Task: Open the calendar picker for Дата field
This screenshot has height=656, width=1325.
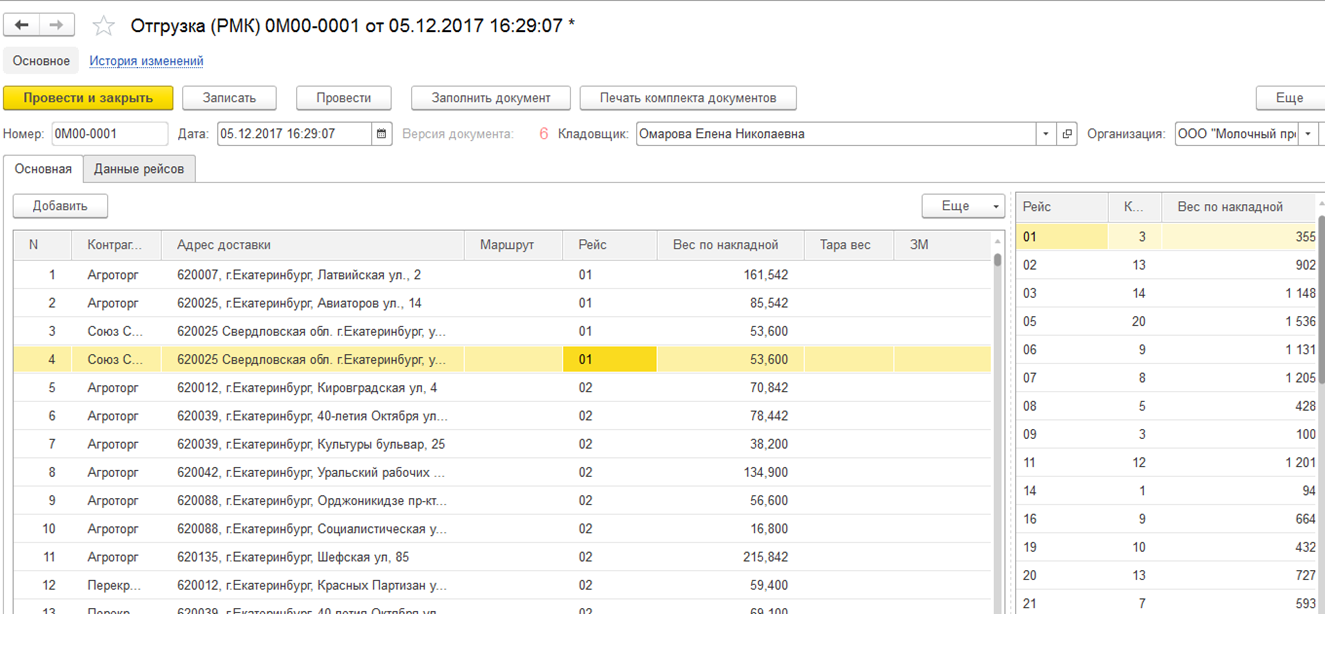Action: click(x=382, y=134)
